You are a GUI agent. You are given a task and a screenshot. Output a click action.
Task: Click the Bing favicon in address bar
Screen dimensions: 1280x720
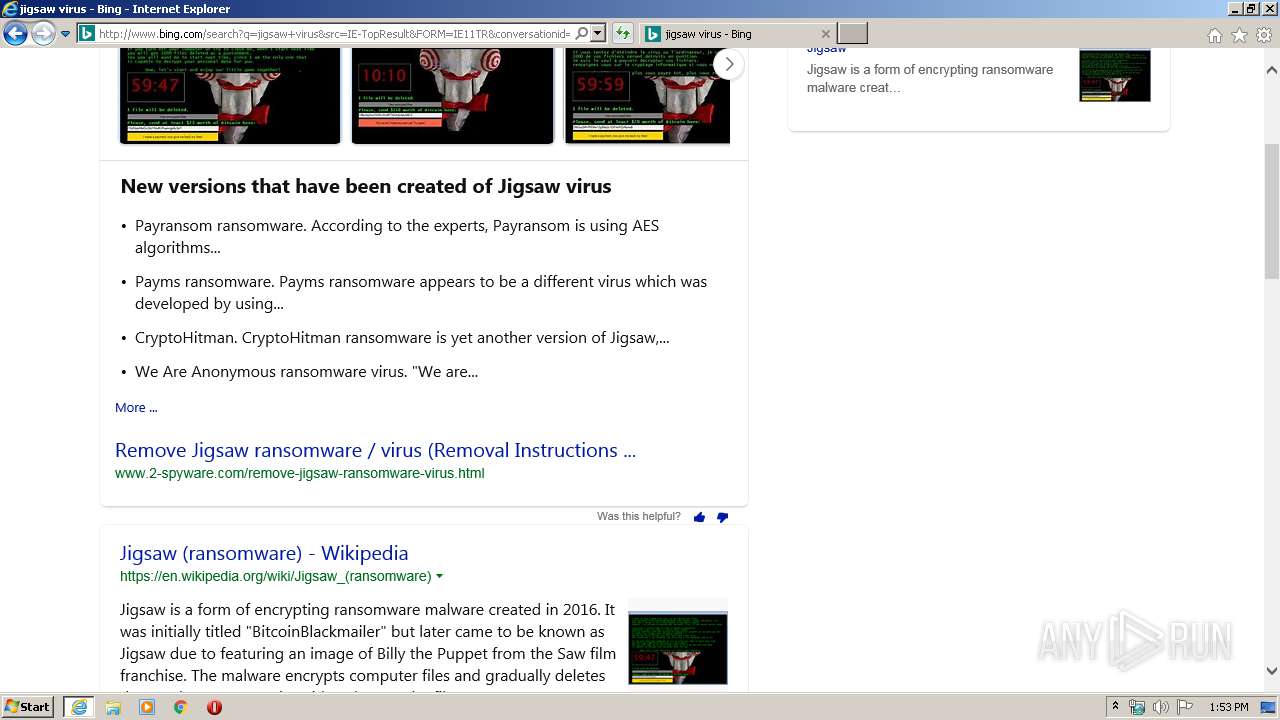point(87,34)
